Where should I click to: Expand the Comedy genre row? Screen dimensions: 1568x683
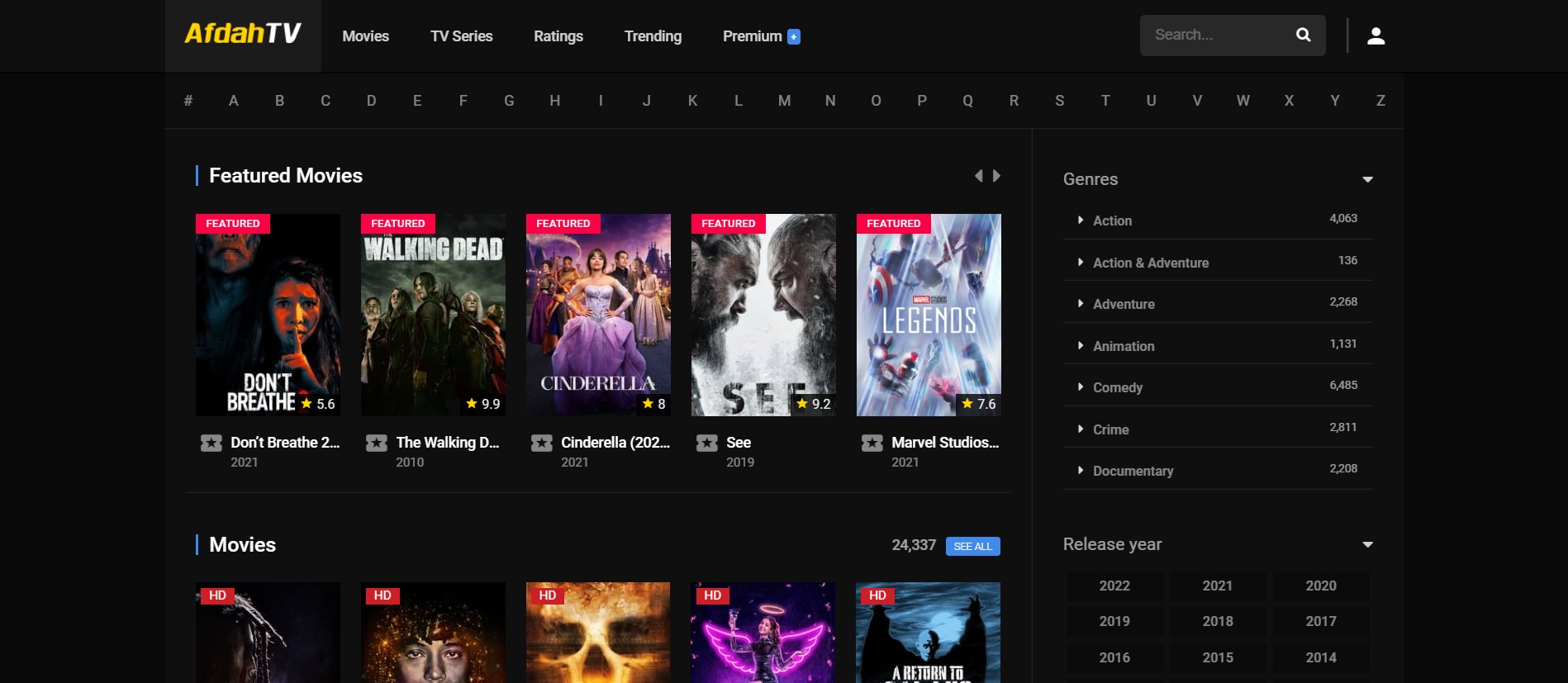[x=1218, y=387]
